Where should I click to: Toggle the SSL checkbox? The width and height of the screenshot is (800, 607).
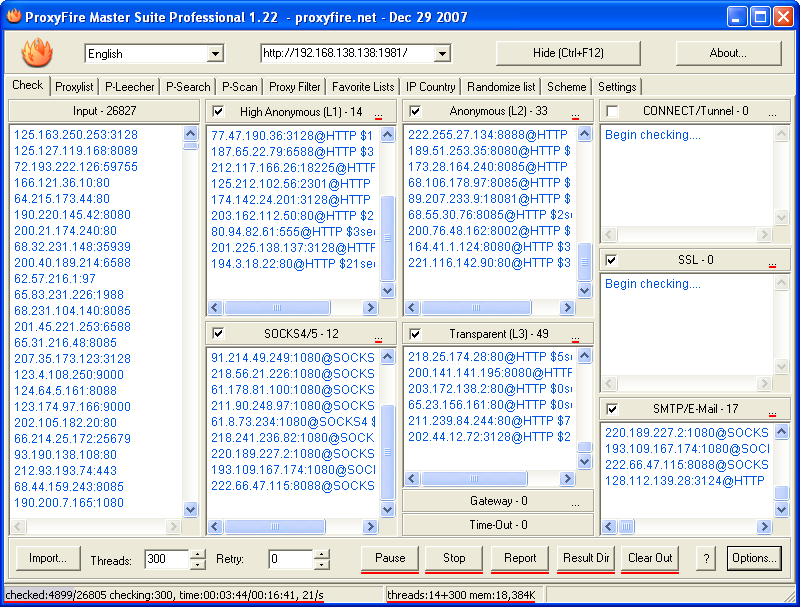click(x=612, y=260)
